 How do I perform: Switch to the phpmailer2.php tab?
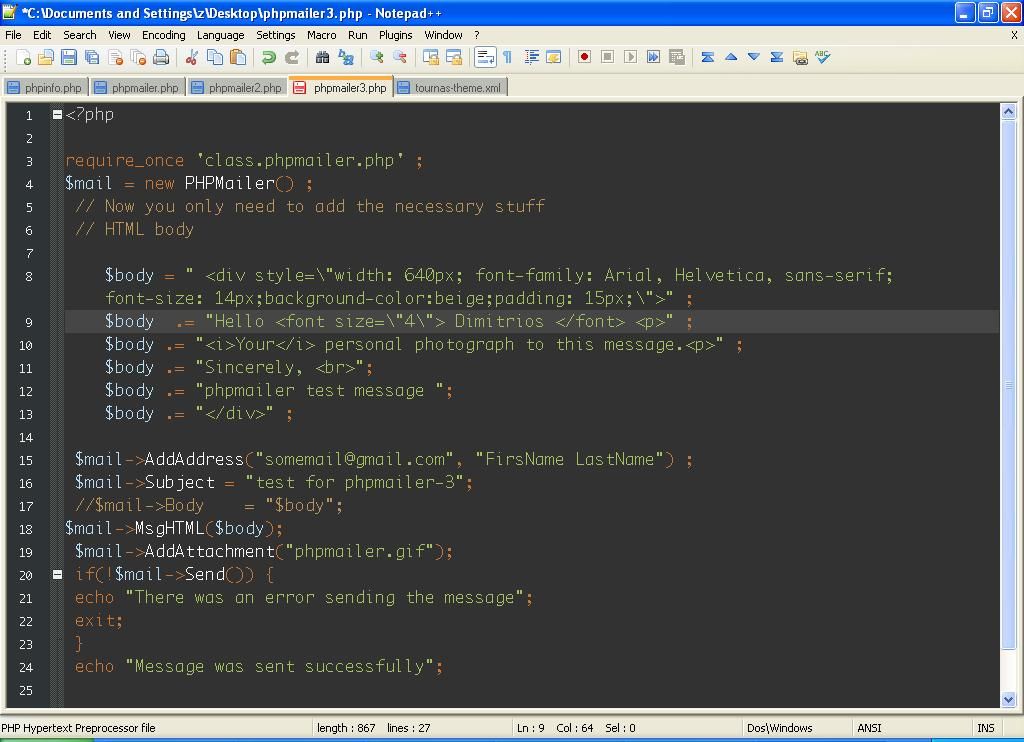[x=238, y=88]
